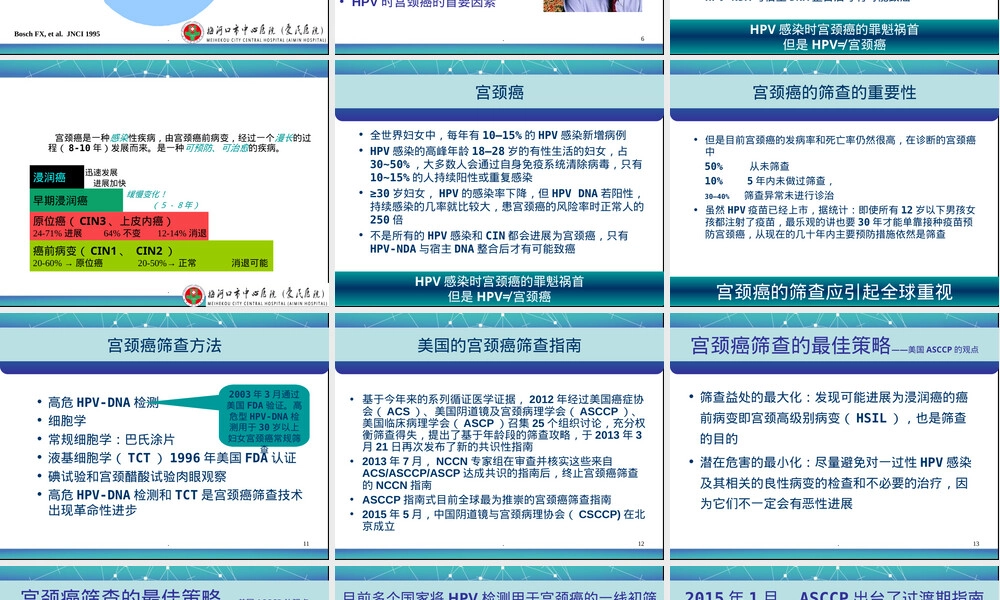This screenshot has width=1000, height=600.
Task: Select the 宫颈癌的筛查的重要性 slide
Action: [x=834, y=184]
